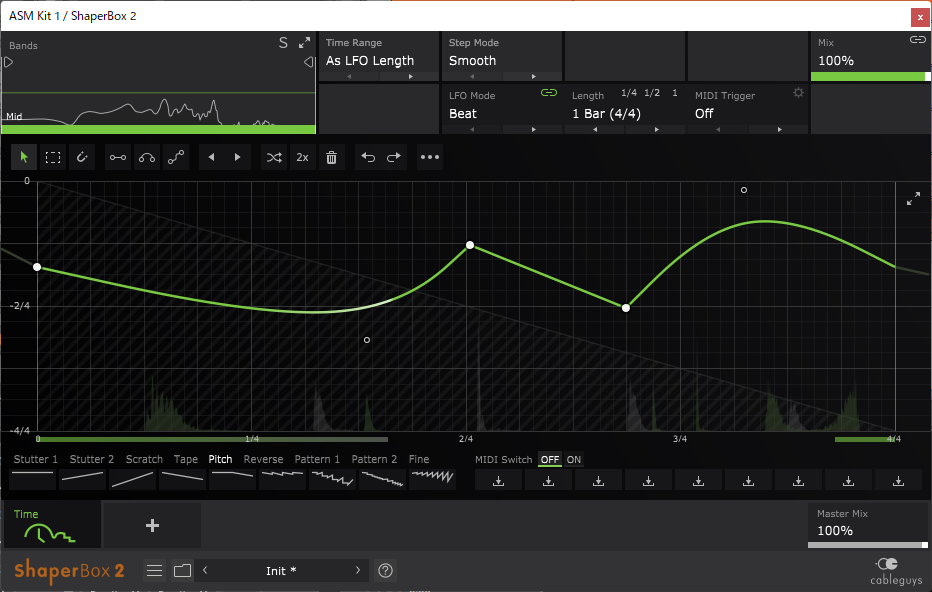Open the Time Range dropdown
The height and width of the screenshot is (592, 932).
point(370,61)
